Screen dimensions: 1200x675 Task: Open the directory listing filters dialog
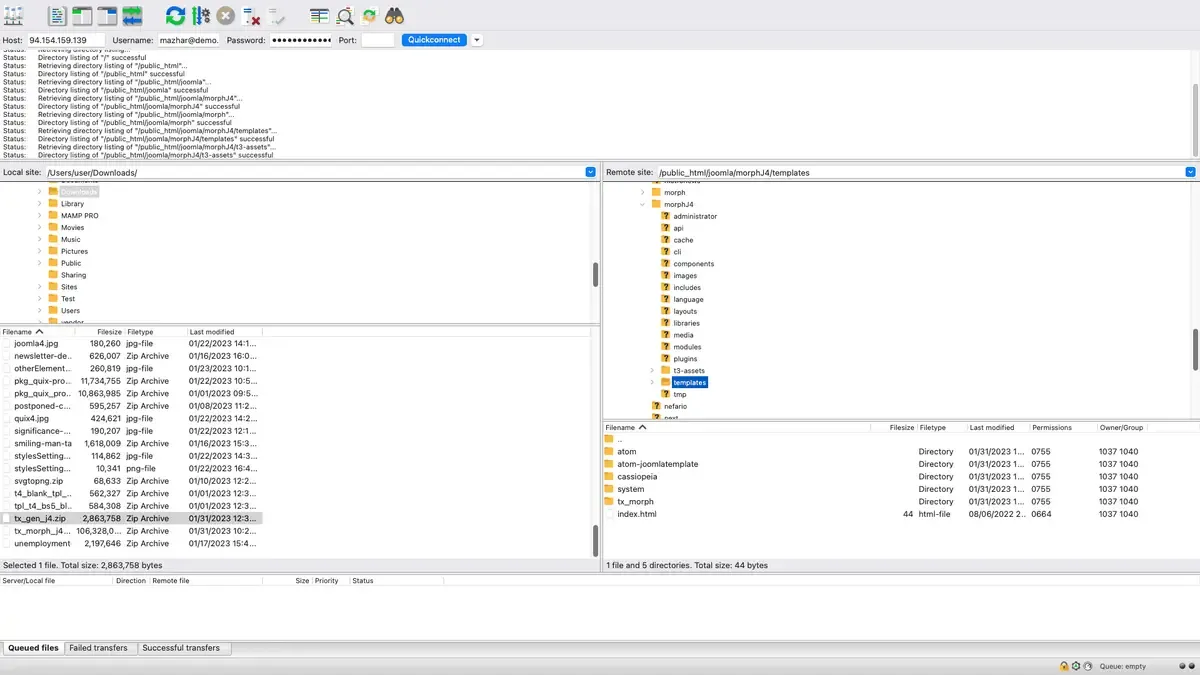(319, 16)
